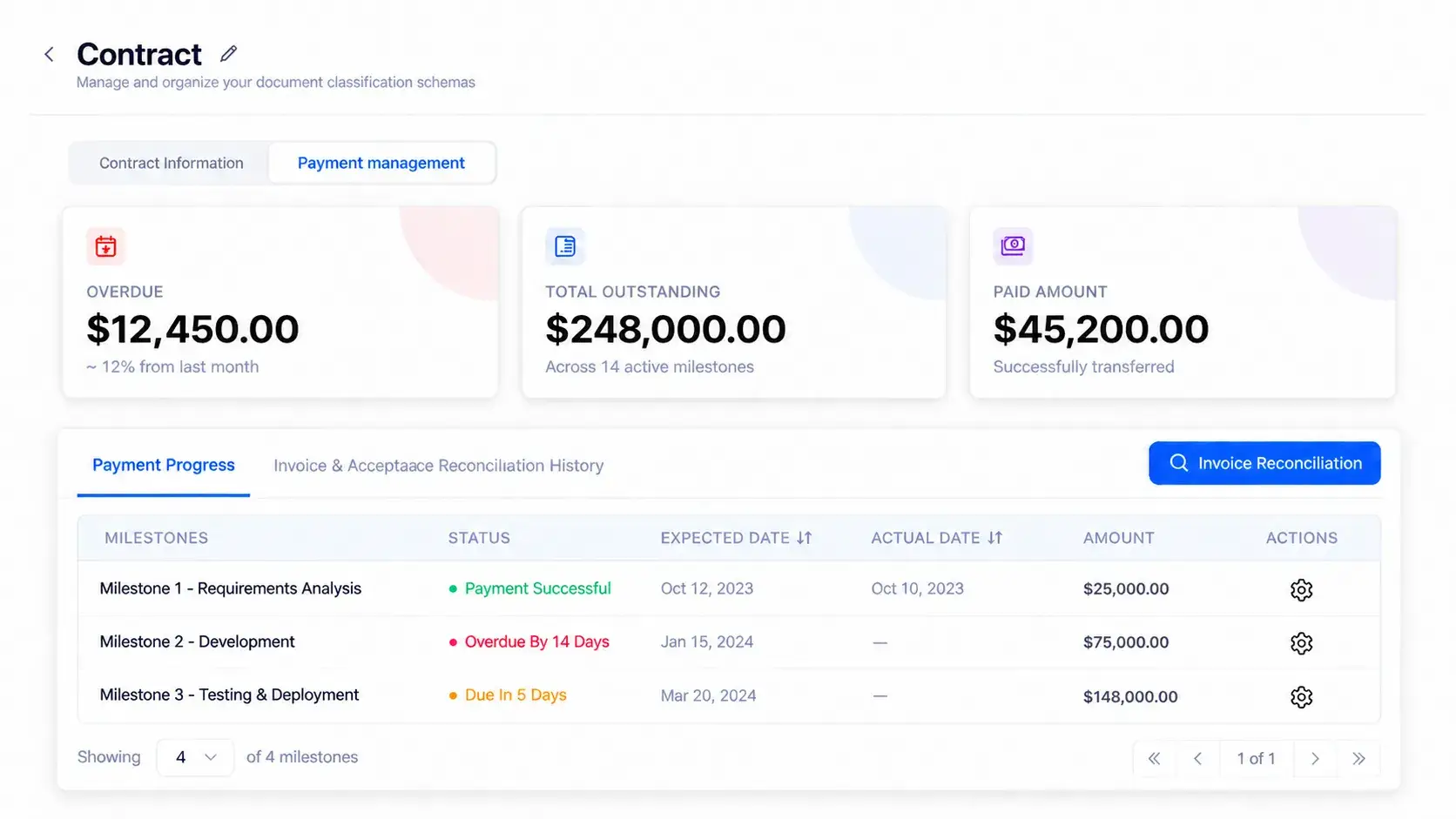
Task: Click the red Overdue calendar icon
Action: 106,246
